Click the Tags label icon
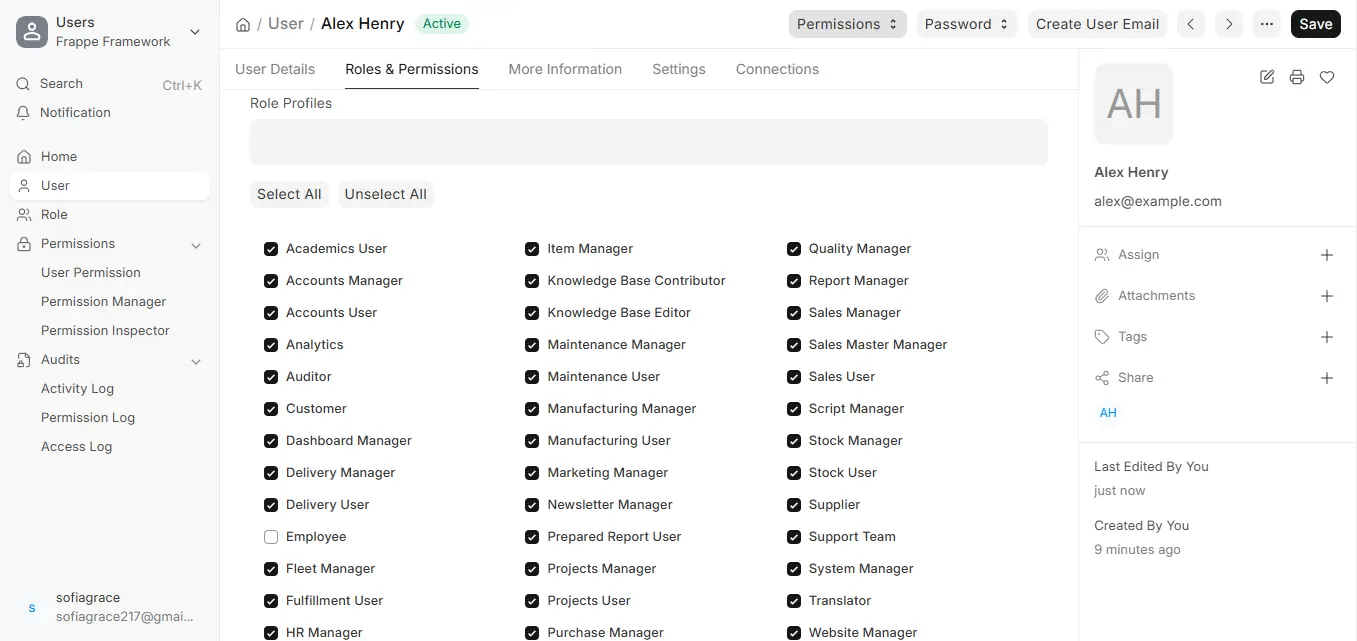This screenshot has height=641, width=1357. click(x=1102, y=337)
